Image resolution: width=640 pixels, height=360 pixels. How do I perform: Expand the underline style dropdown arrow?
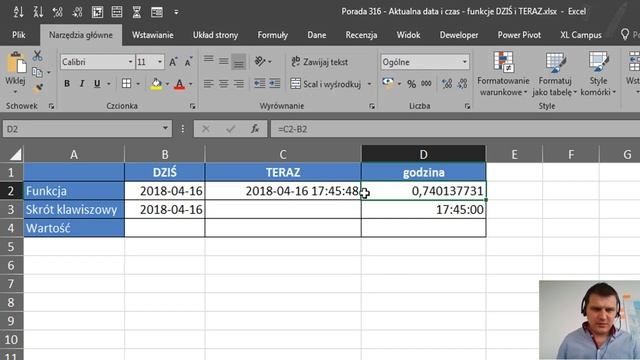pos(109,84)
